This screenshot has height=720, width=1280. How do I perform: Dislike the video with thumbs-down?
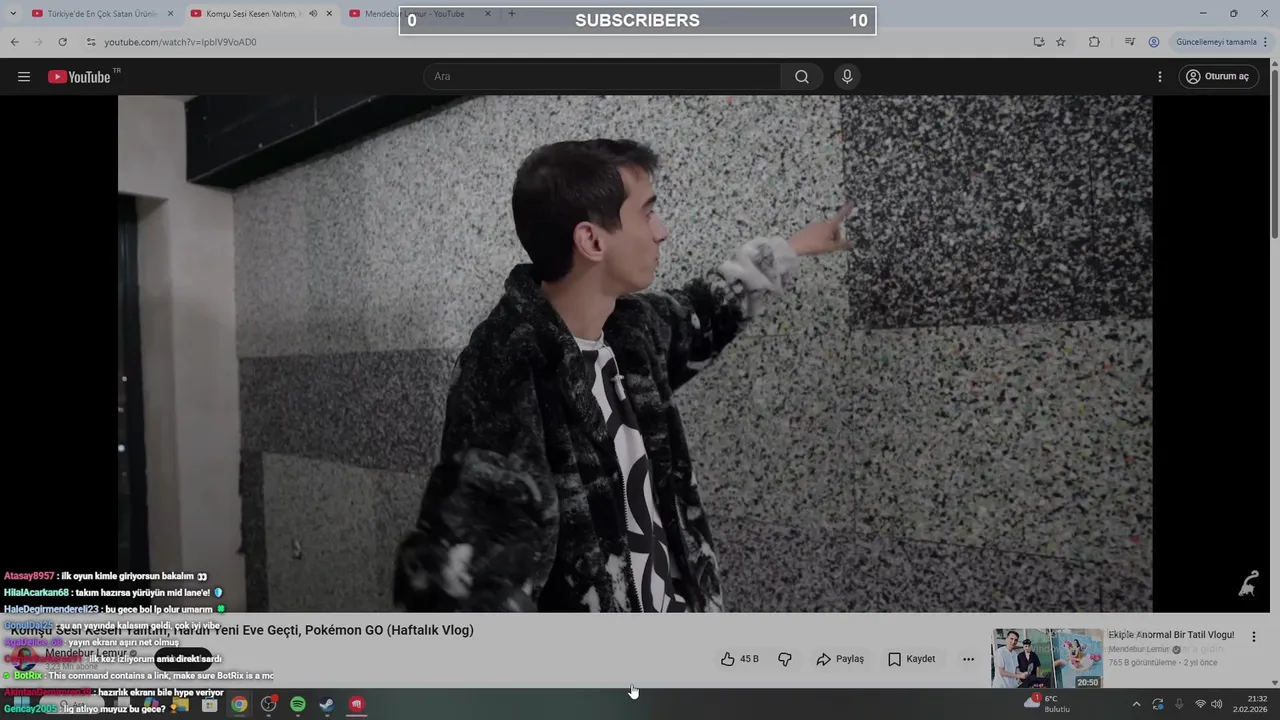[785, 659]
